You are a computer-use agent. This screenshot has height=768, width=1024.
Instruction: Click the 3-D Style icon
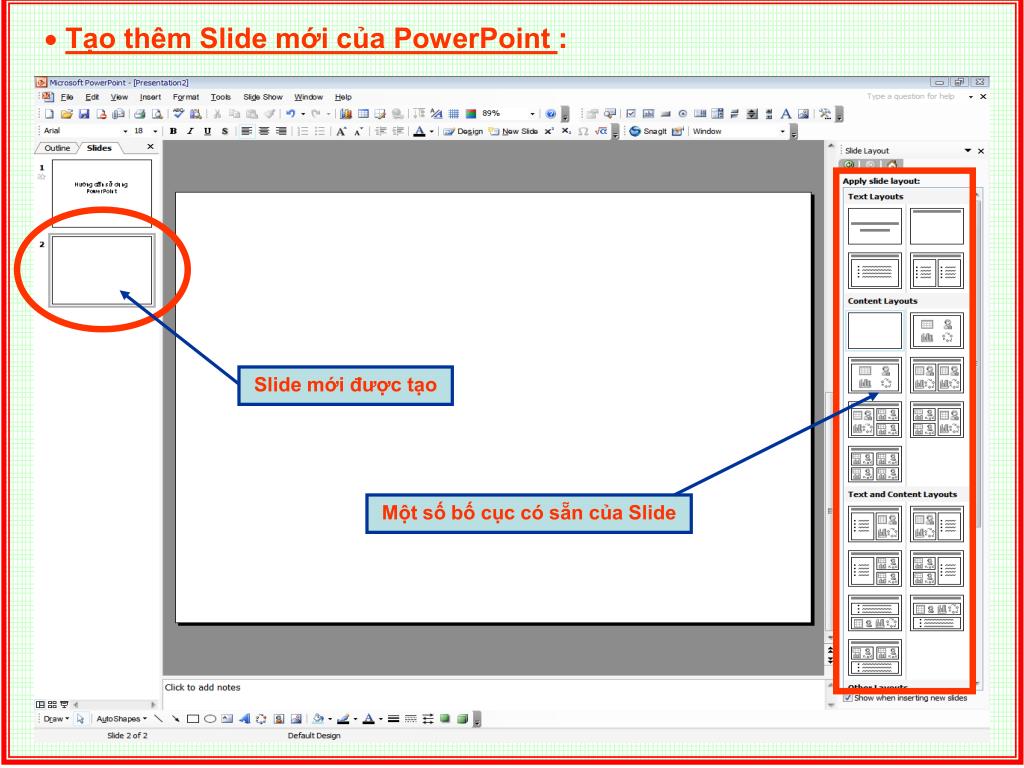(x=463, y=719)
